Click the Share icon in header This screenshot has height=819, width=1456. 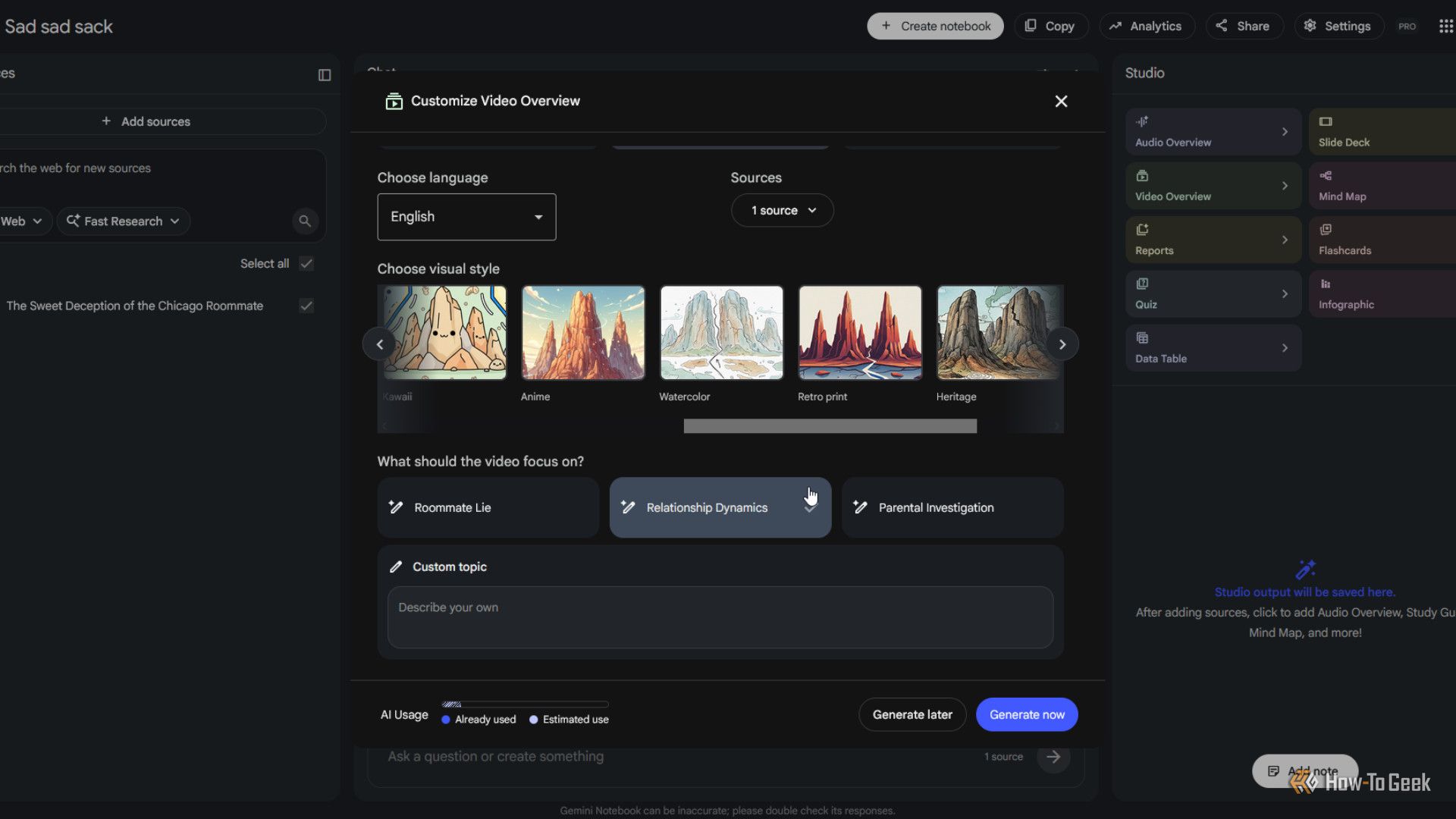tap(1222, 26)
